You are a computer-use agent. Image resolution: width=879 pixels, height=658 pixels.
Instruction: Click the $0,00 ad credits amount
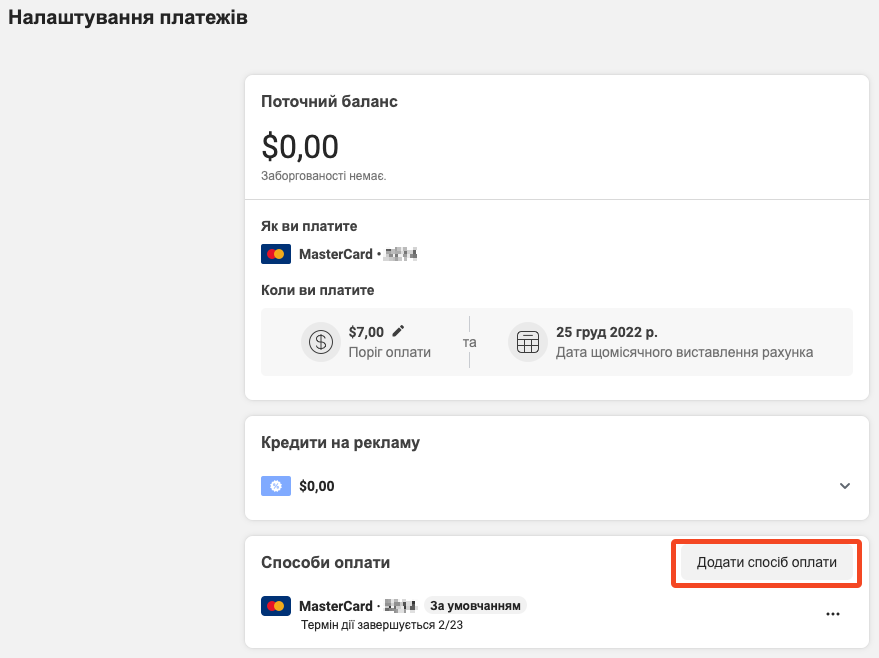point(317,486)
